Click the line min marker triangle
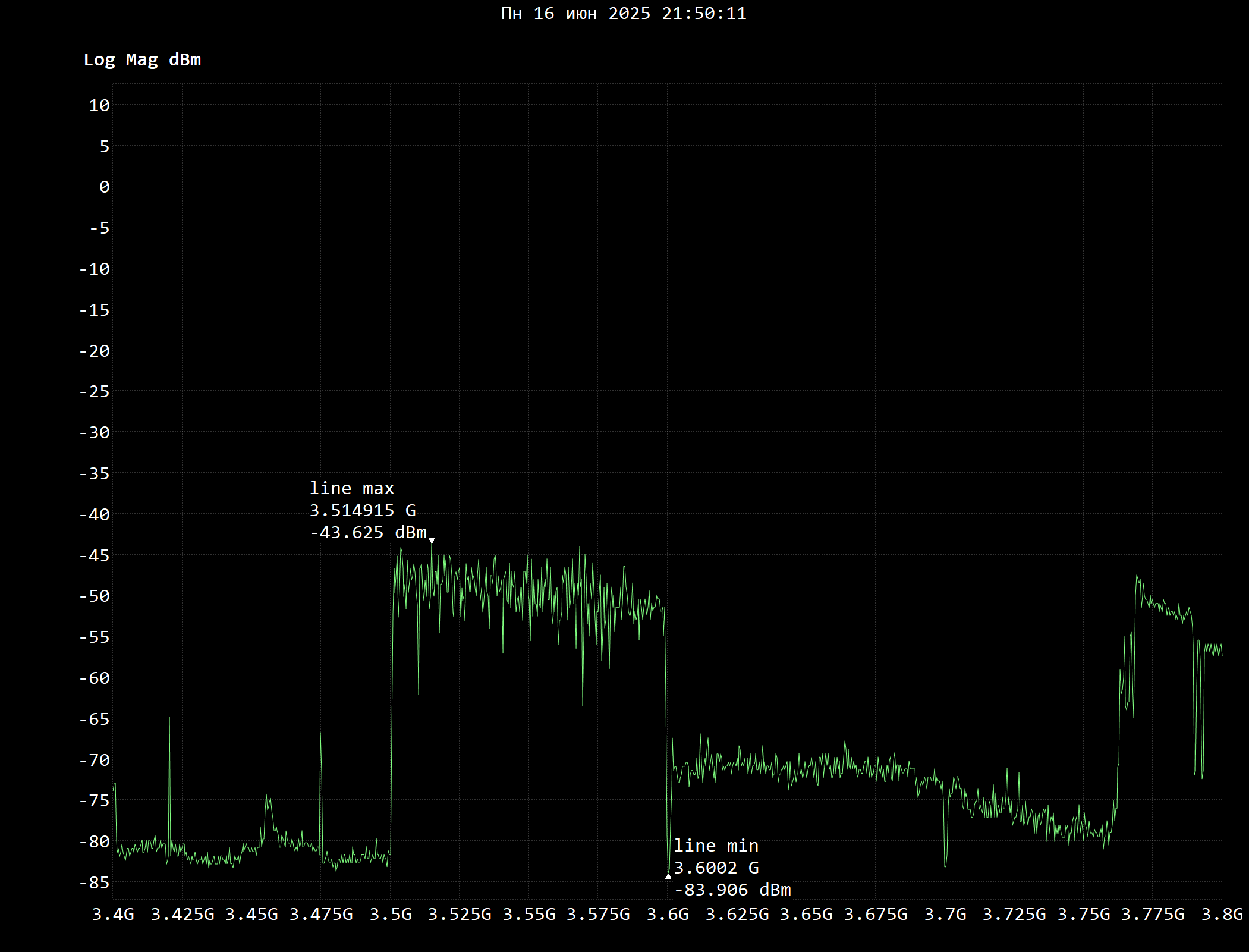Screen dimensions: 1249x952 tap(668, 876)
